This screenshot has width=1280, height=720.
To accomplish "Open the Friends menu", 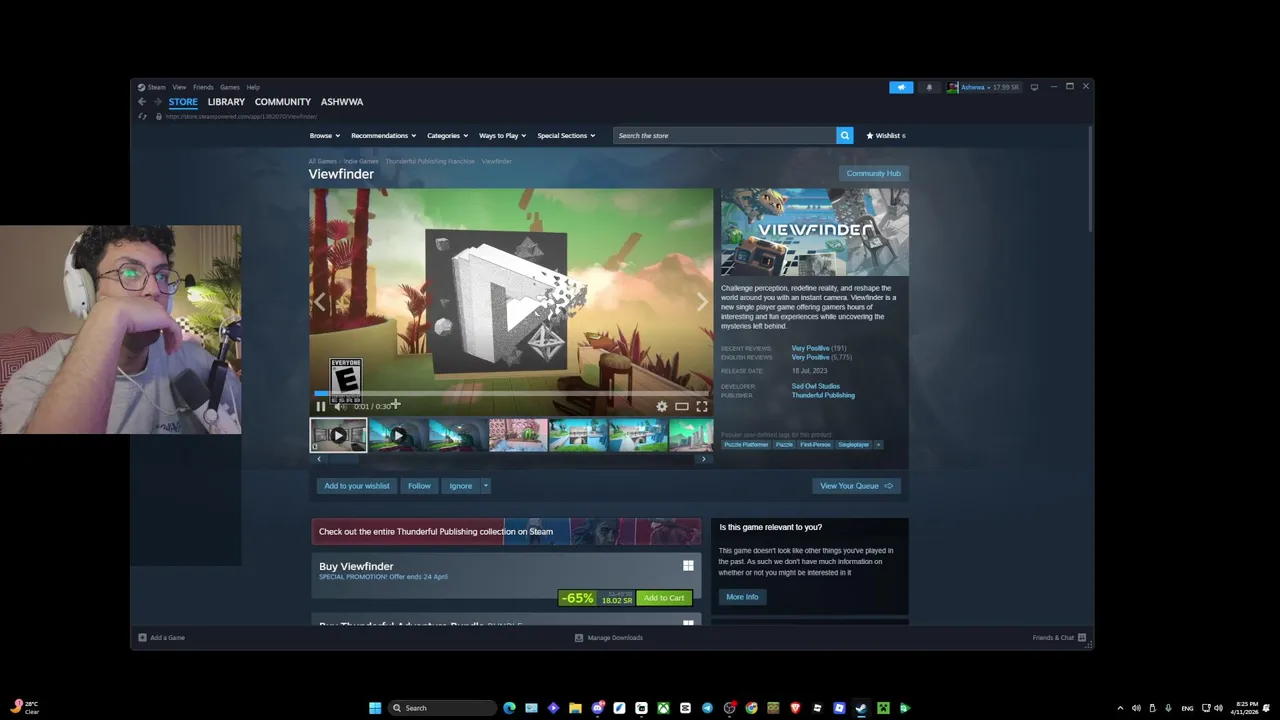I will click(x=203, y=87).
